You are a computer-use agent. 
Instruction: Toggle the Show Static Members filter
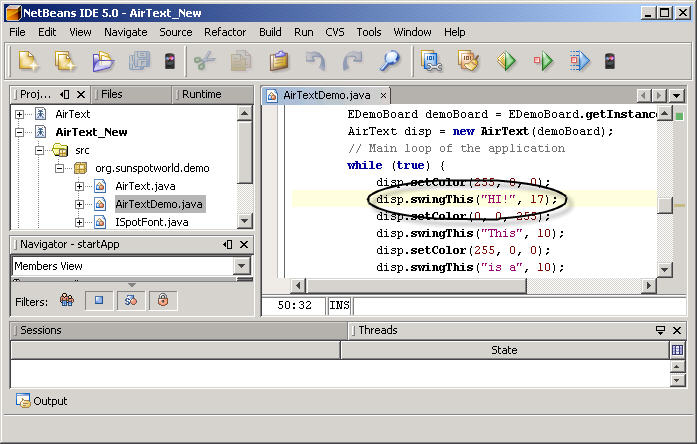(131, 301)
